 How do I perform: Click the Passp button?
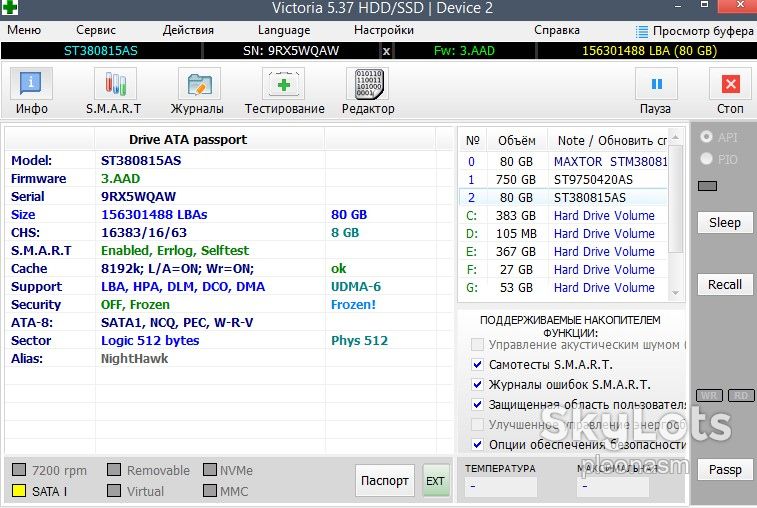tap(725, 469)
